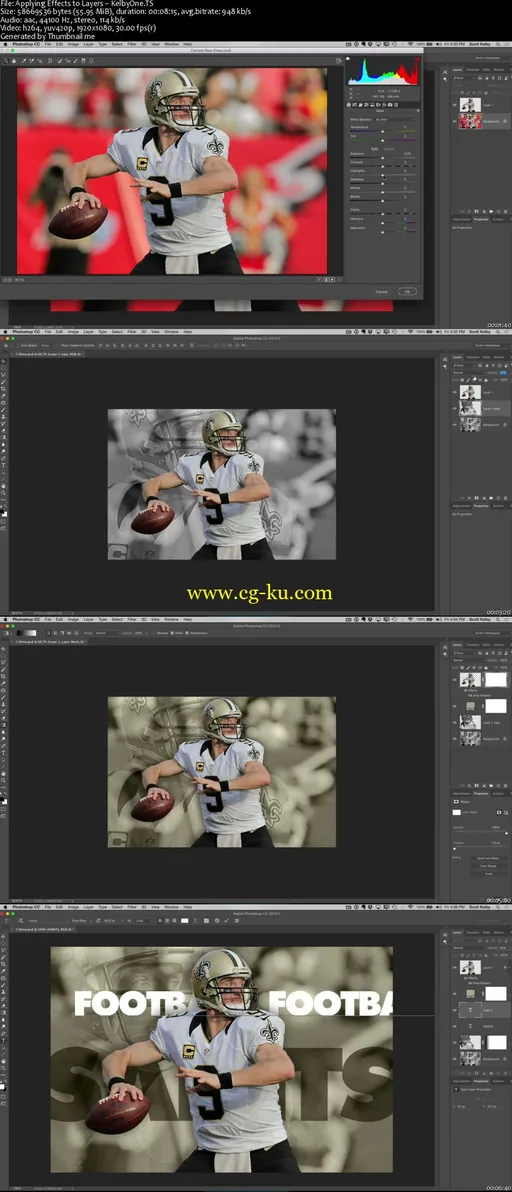
Task: Switch to Actions tab in fourth frame
Action: (x=498, y=1081)
